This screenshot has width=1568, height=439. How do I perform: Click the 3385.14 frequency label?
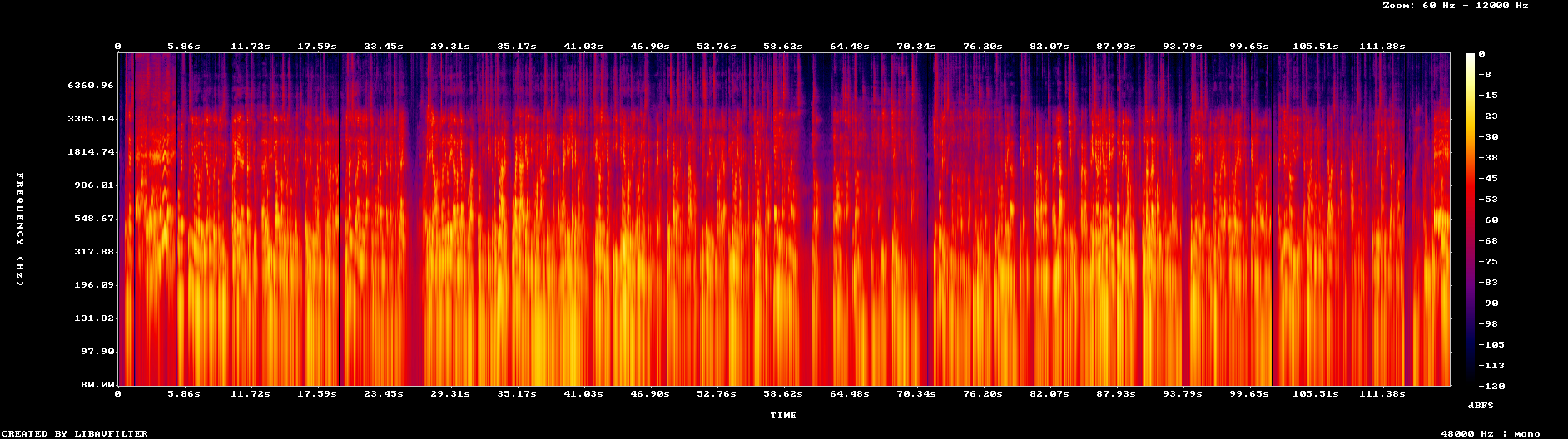coord(90,118)
